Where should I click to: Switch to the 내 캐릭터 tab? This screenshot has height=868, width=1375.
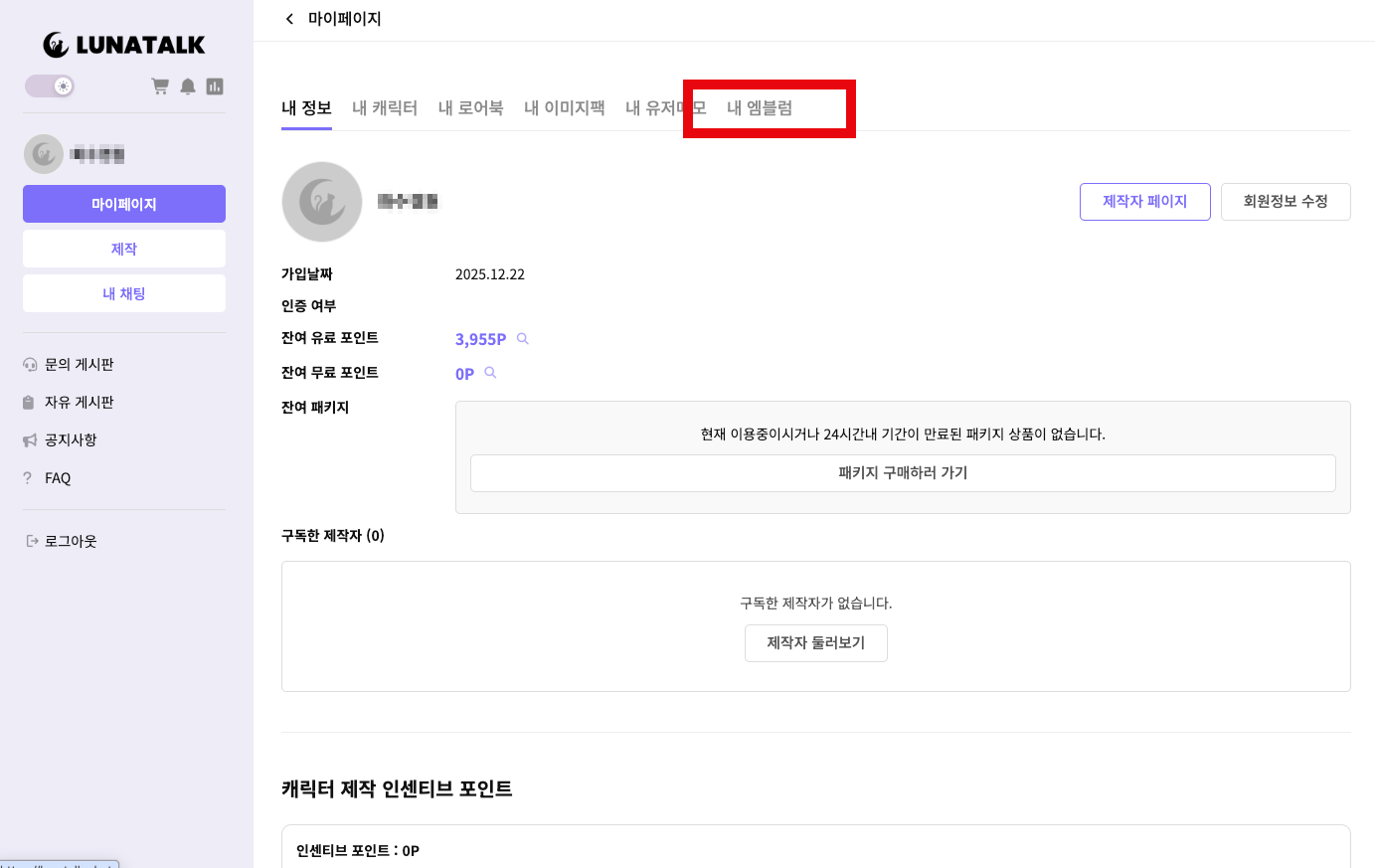(x=385, y=108)
